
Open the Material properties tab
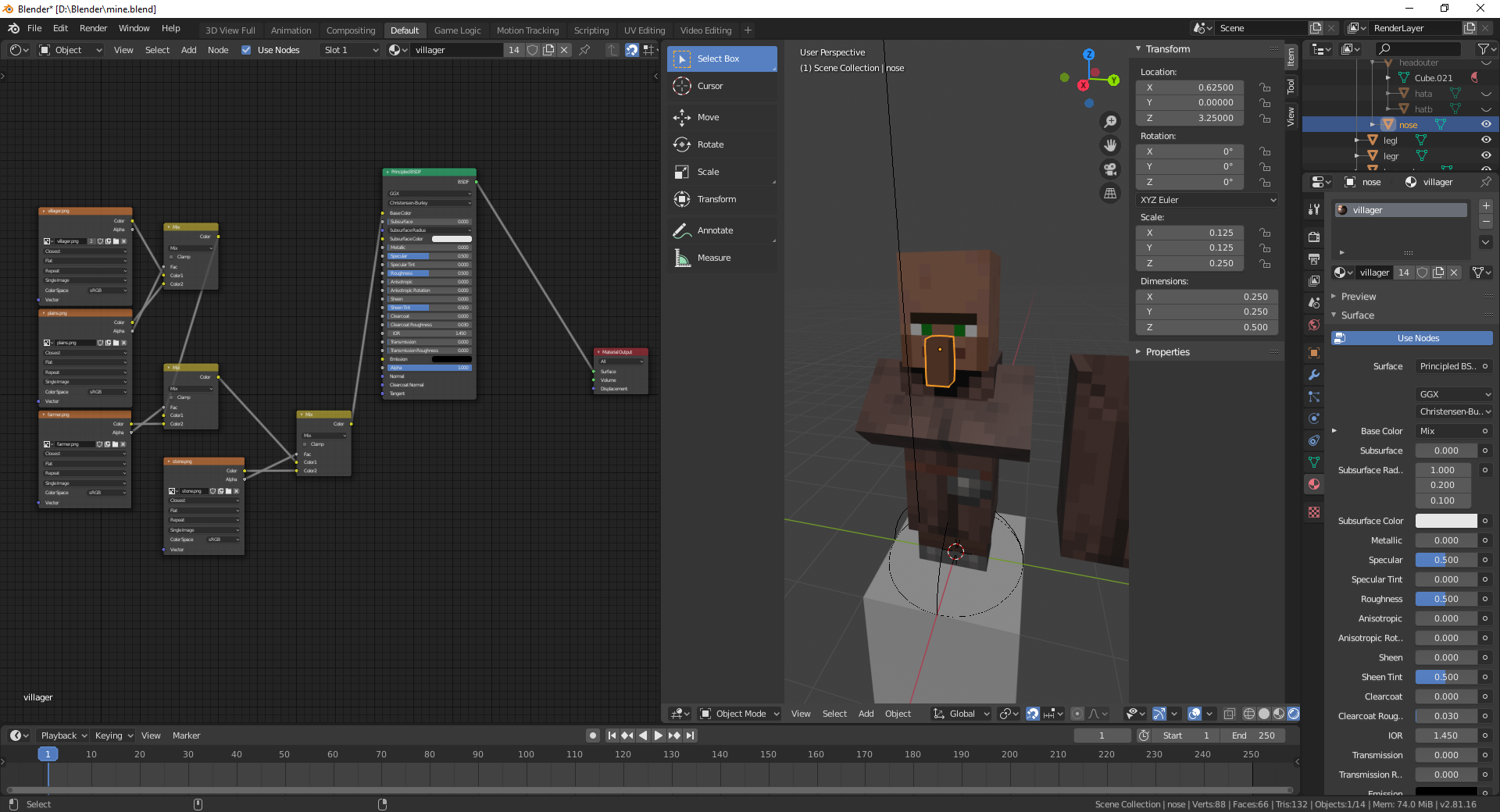1314,484
